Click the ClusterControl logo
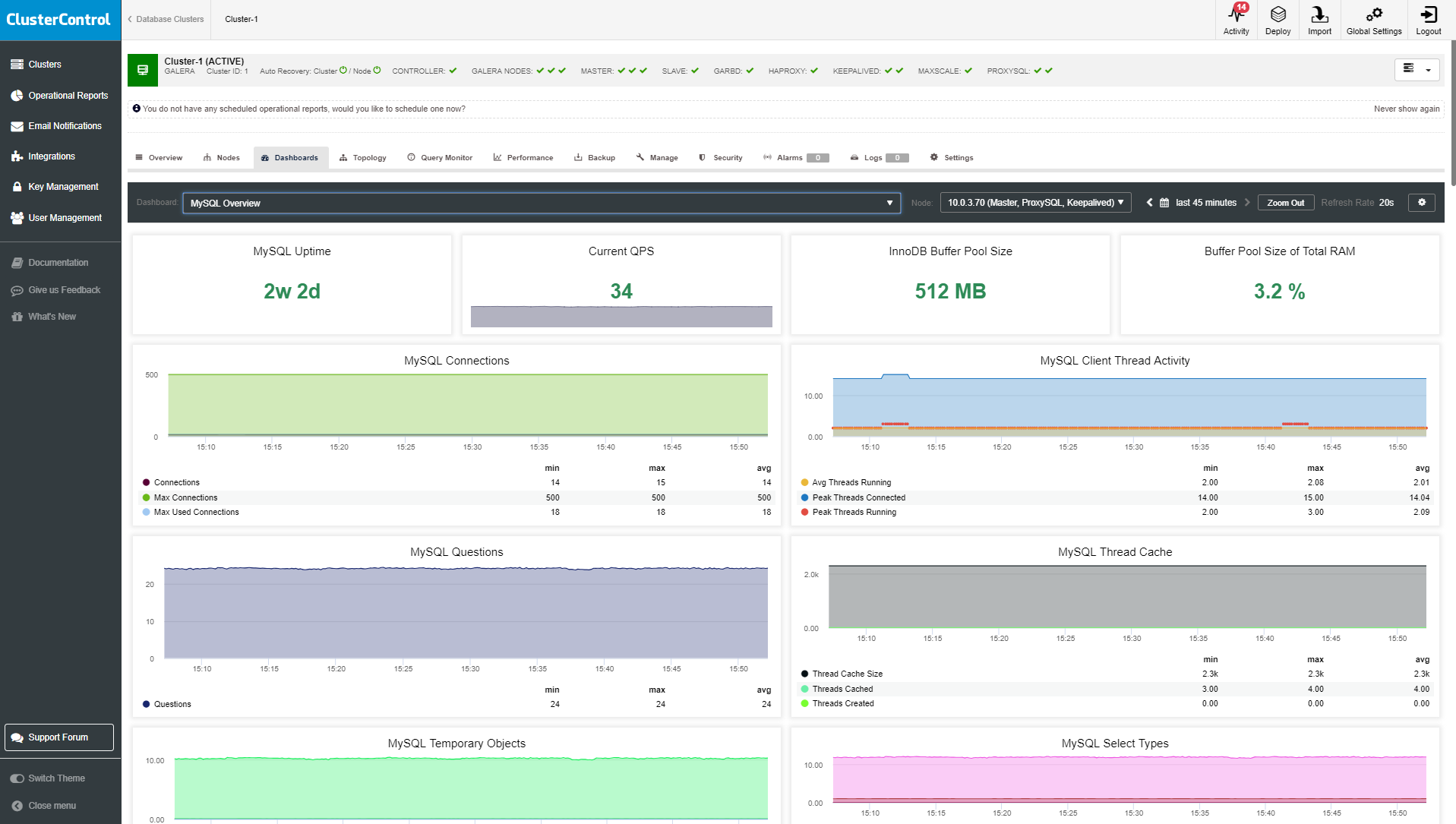The height and width of the screenshot is (824, 1456). pyautogui.click(x=58, y=20)
